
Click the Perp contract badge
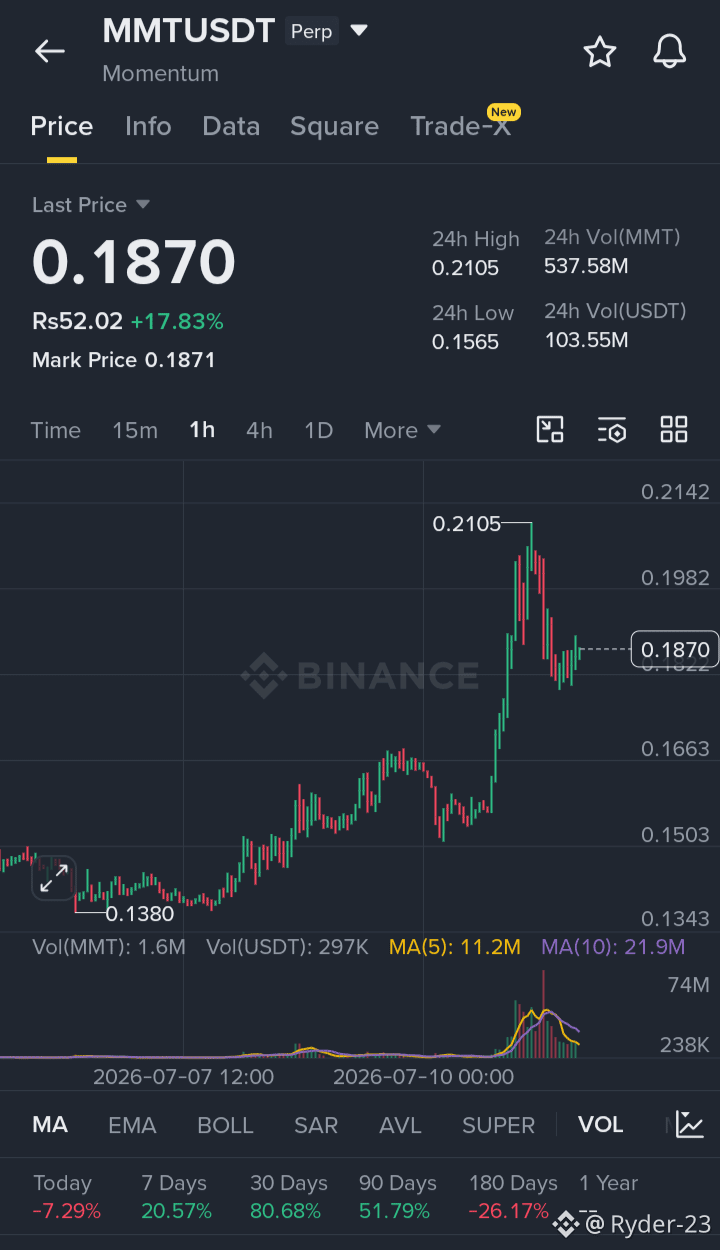point(311,32)
